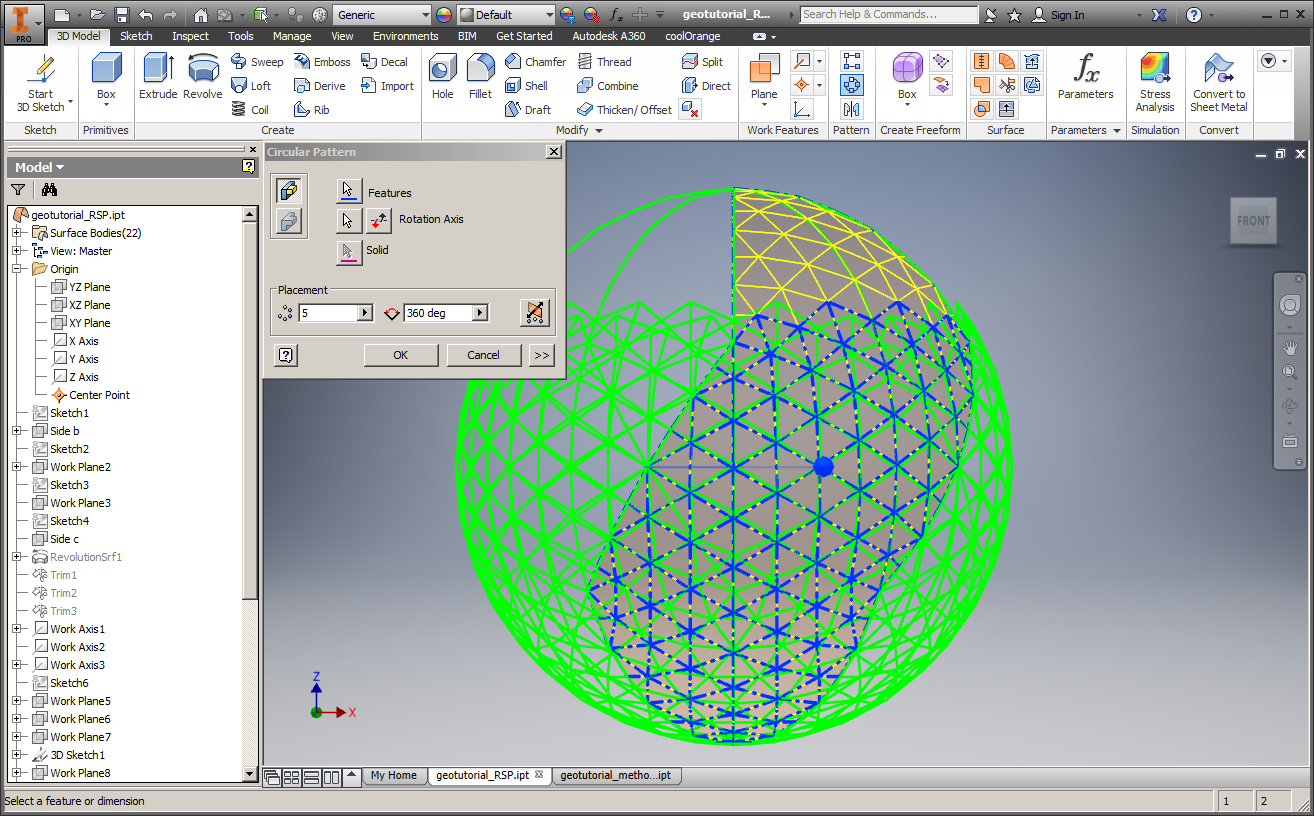The height and width of the screenshot is (816, 1314).
Task: Select the Revolve tool
Action: click(x=203, y=77)
